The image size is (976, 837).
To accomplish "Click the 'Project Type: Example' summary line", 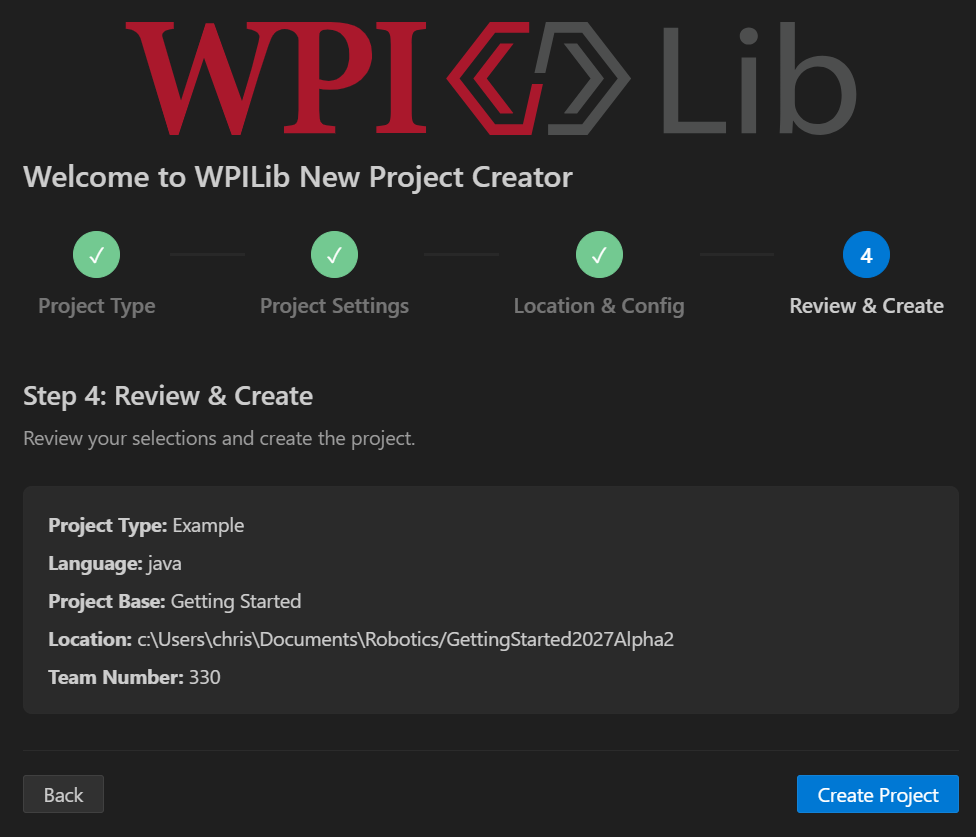I will click(x=146, y=525).
